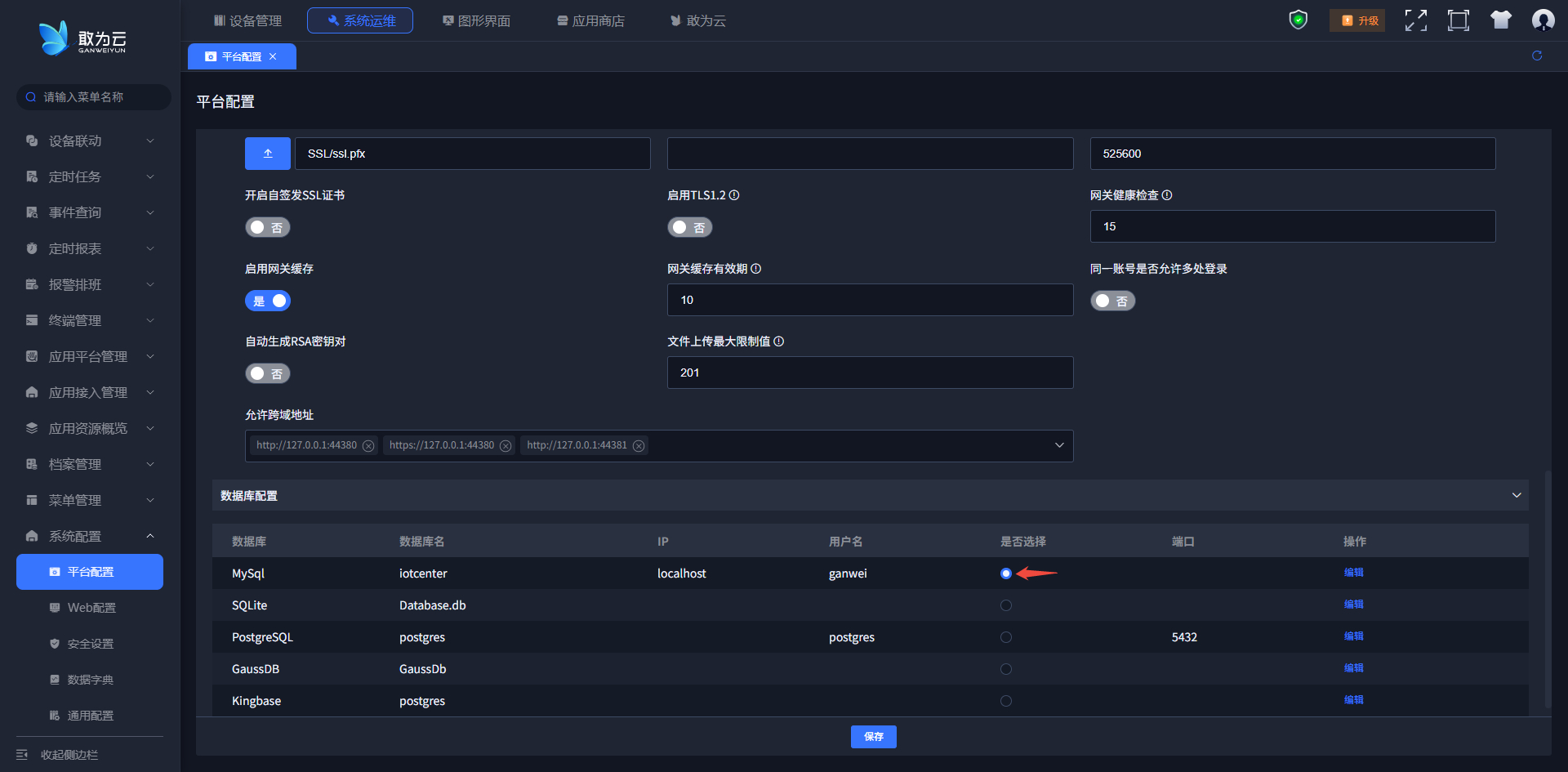Open the user avatar profile icon
The image size is (1568, 772).
[1543, 20]
